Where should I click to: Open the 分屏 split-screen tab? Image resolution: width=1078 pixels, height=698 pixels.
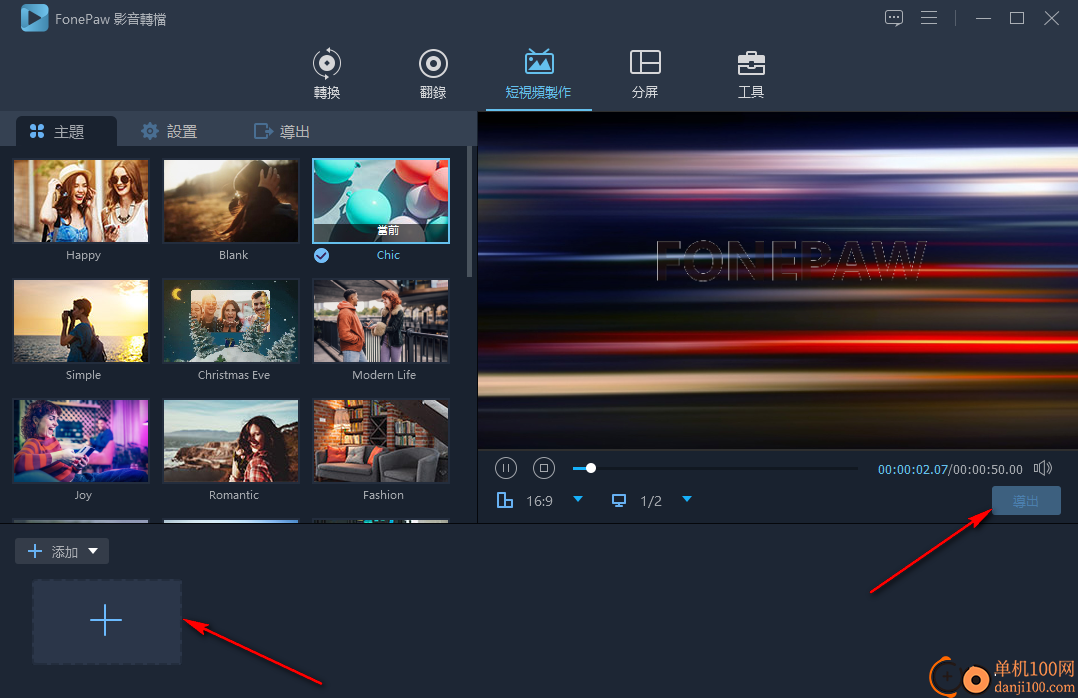645,74
